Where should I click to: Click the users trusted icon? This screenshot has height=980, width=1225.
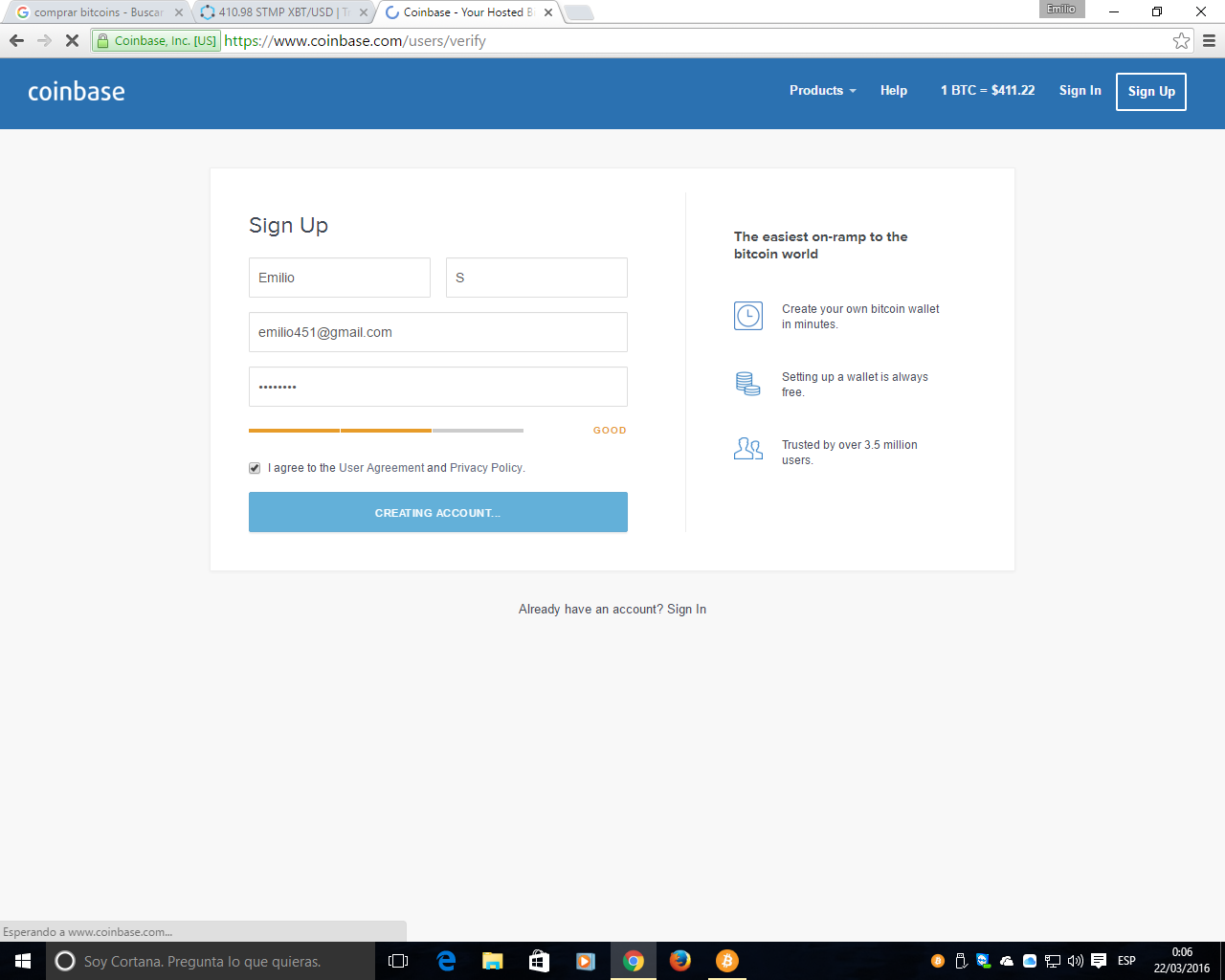[x=748, y=449]
